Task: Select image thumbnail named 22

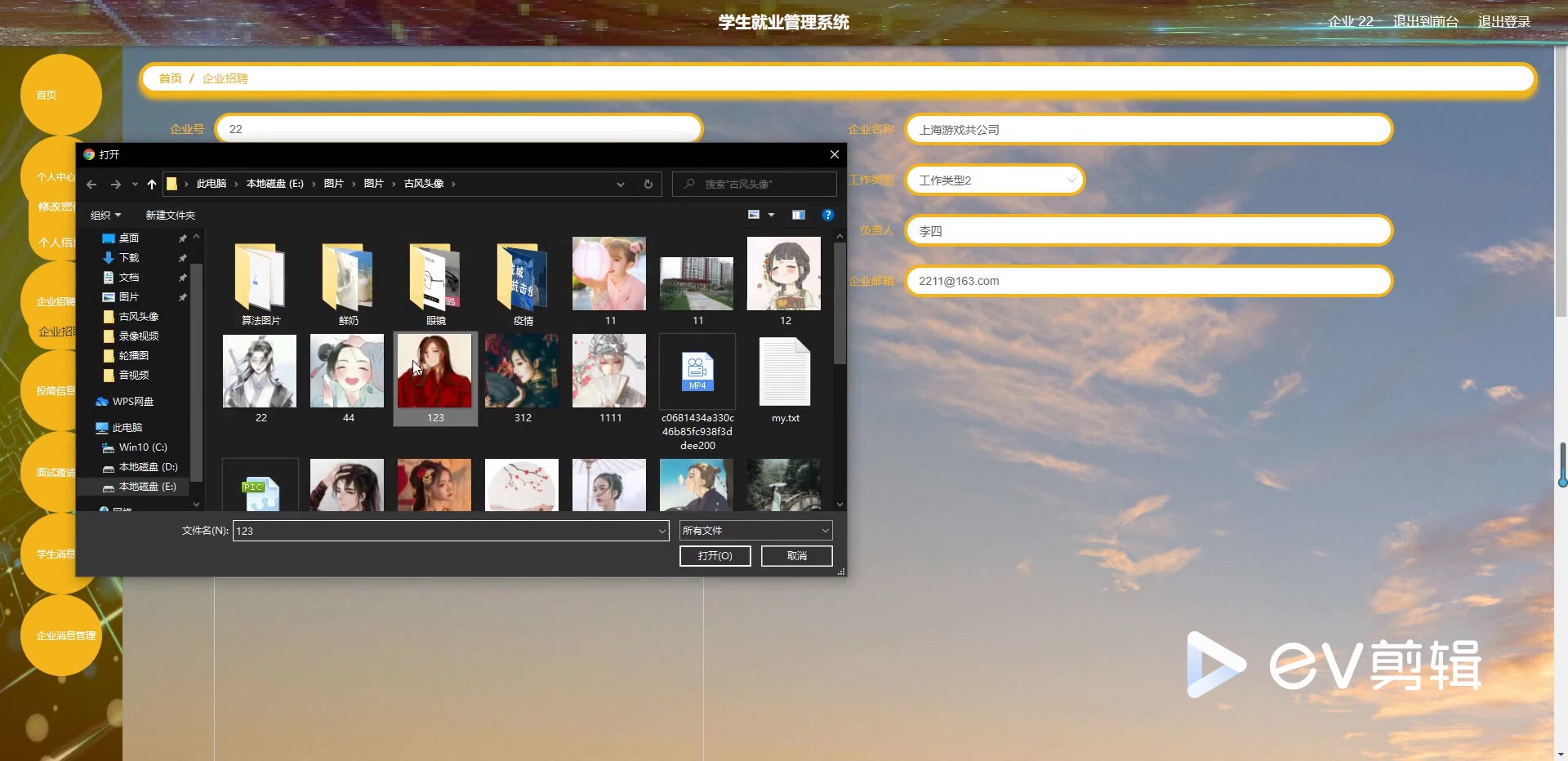Action: 261,380
